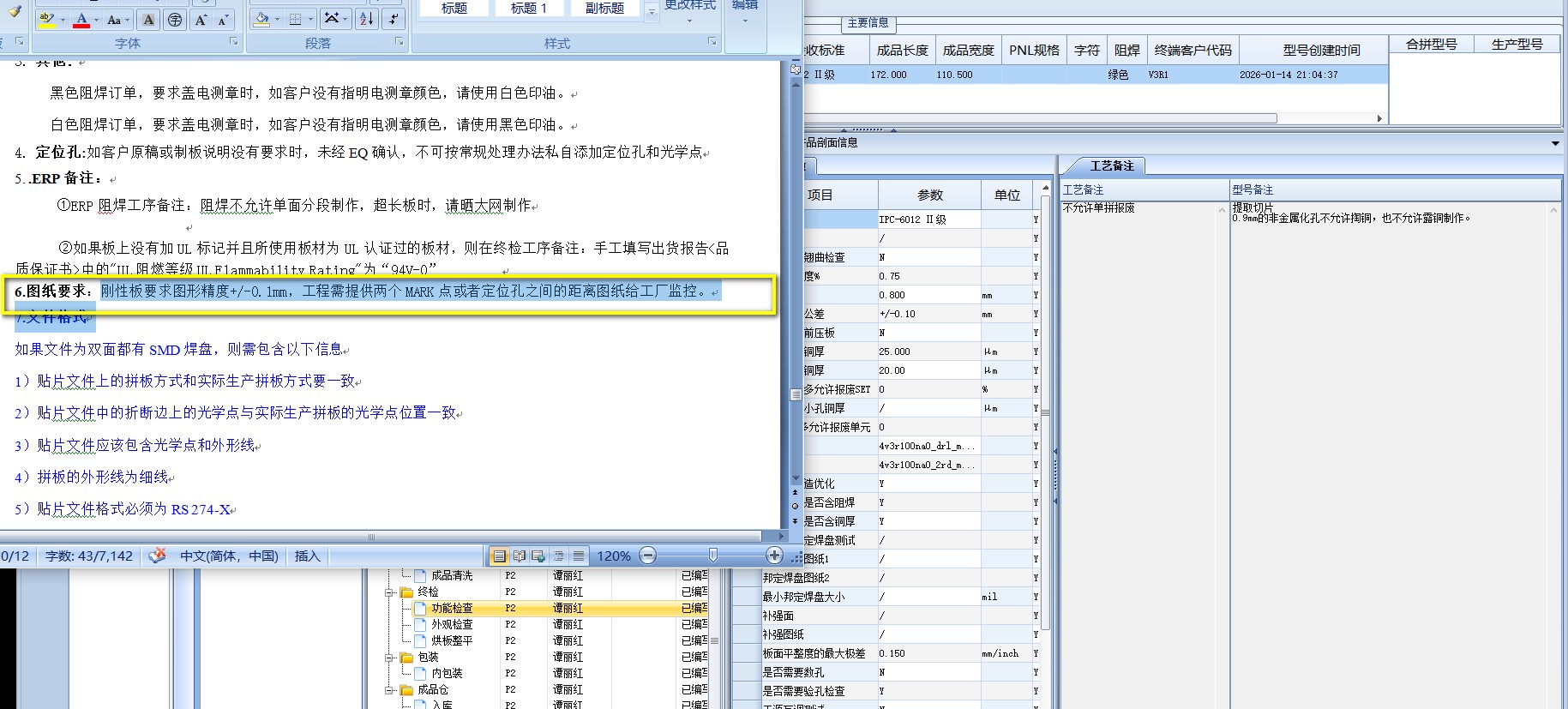
Task: Click the 字数: 43/7,142 word count
Action: 89,556
